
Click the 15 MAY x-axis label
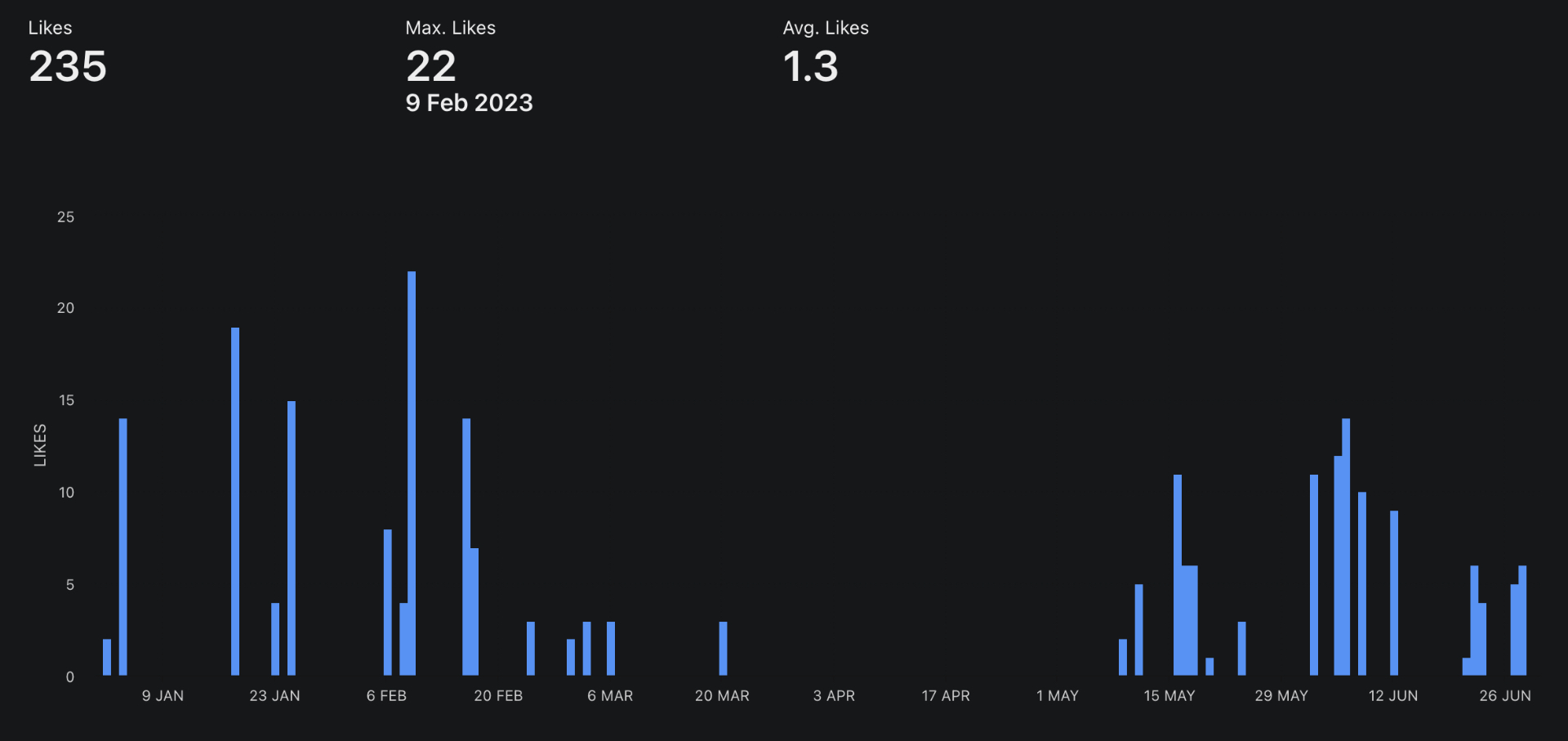point(1169,696)
